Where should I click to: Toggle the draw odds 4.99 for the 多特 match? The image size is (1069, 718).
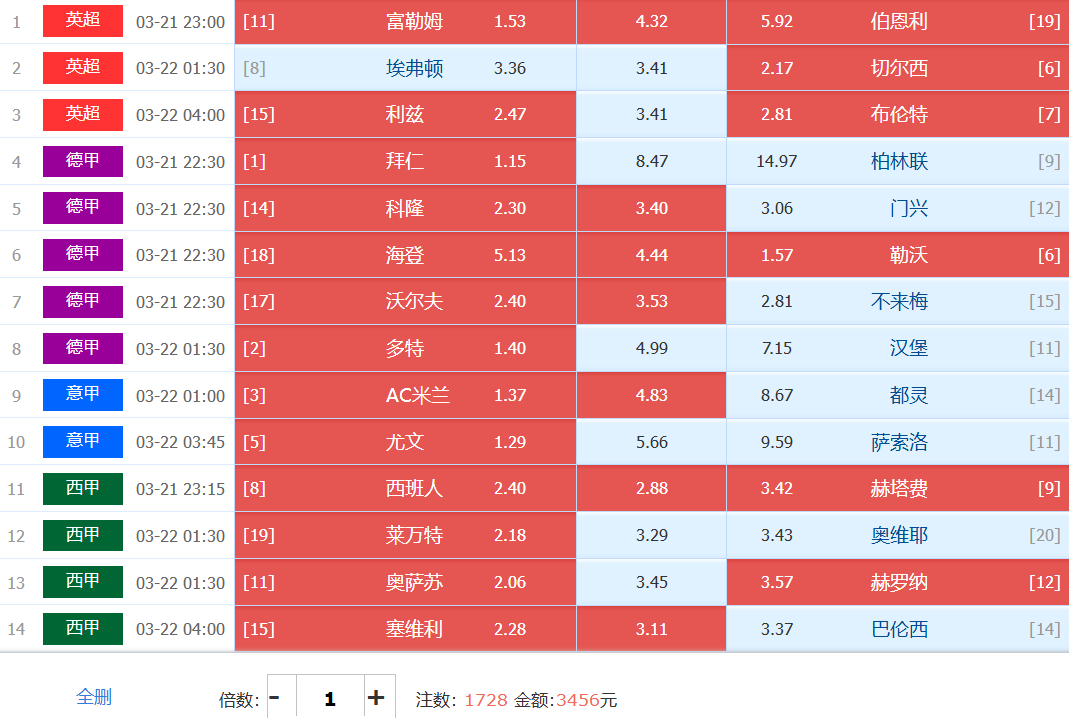click(x=651, y=348)
